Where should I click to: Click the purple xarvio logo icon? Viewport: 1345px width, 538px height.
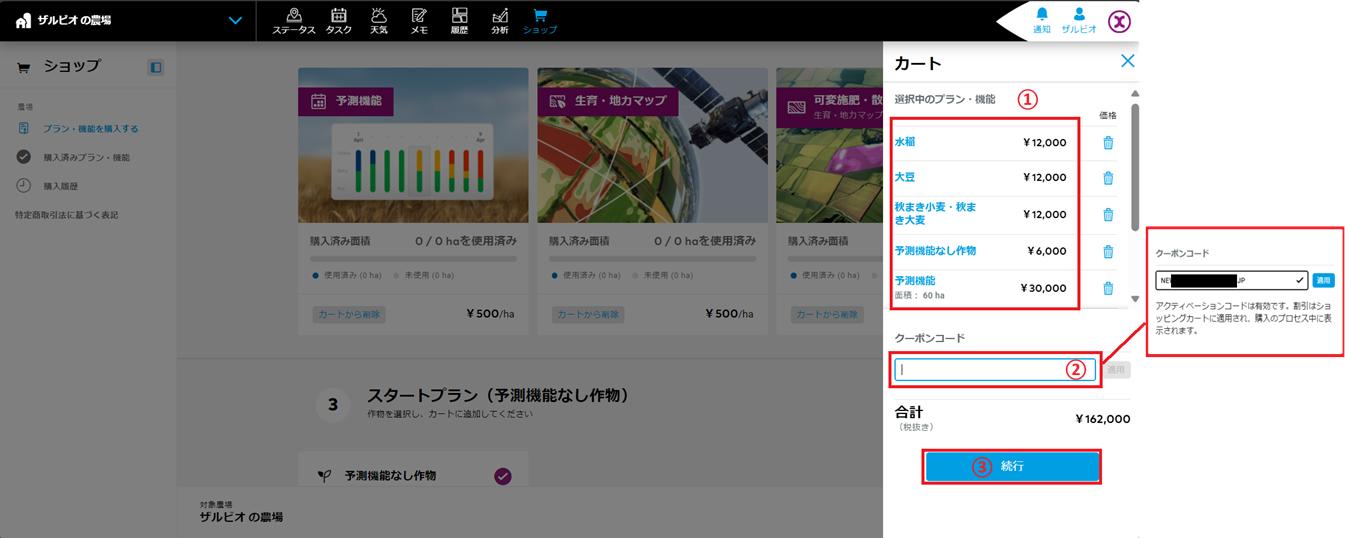pos(1120,21)
